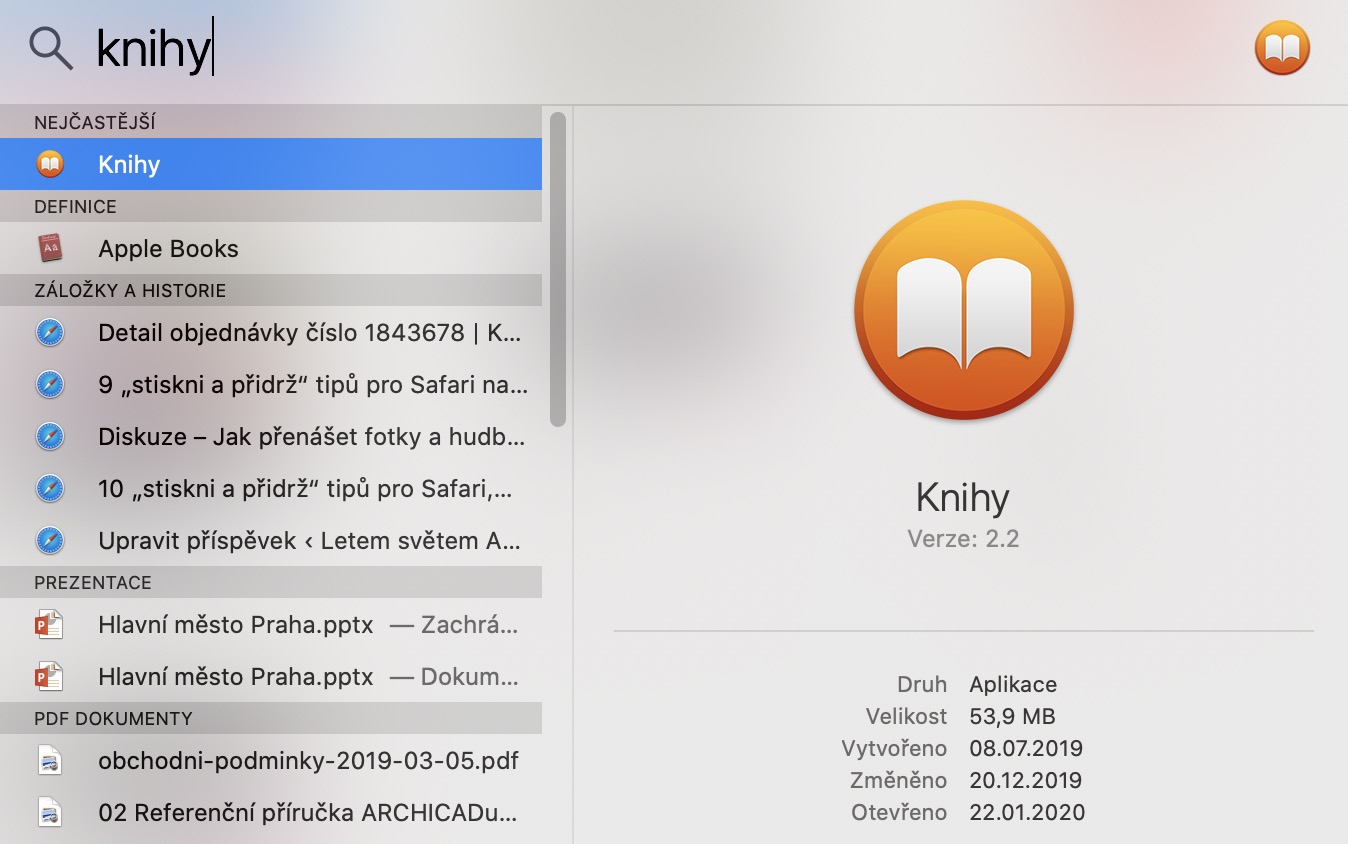Click the created date "08.07.2019"
The height and width of the screenshot is (844, 1348).
(x=1026, y=748)
